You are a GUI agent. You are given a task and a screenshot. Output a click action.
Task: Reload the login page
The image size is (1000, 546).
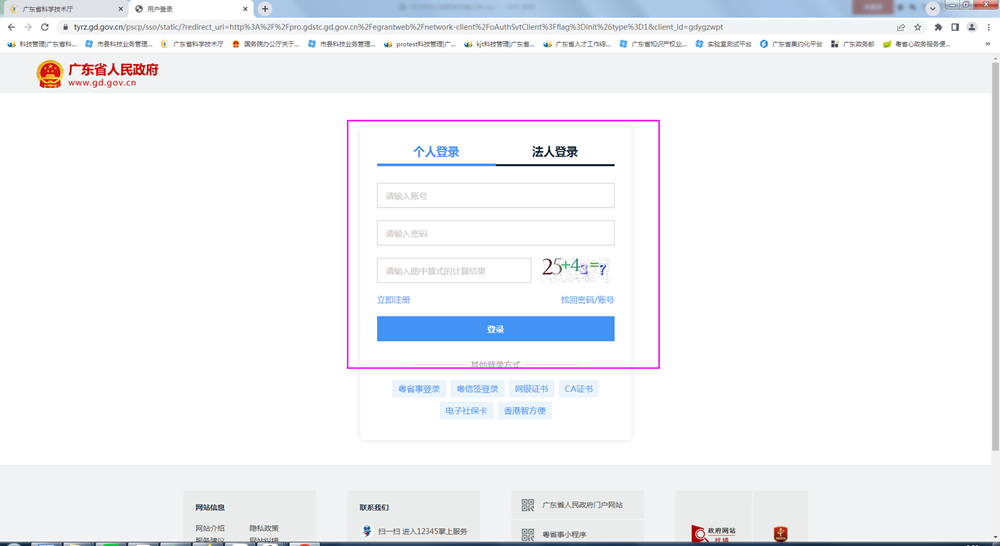[x=45, y=27]
